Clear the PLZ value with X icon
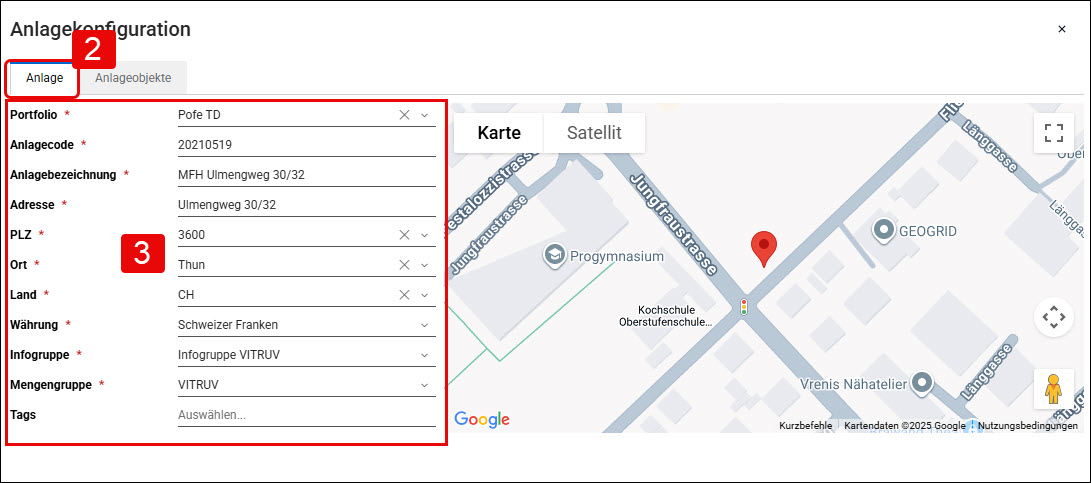The width and height of the screenshot is (1091, 483). pyautogui.click(x=404, y=235)
